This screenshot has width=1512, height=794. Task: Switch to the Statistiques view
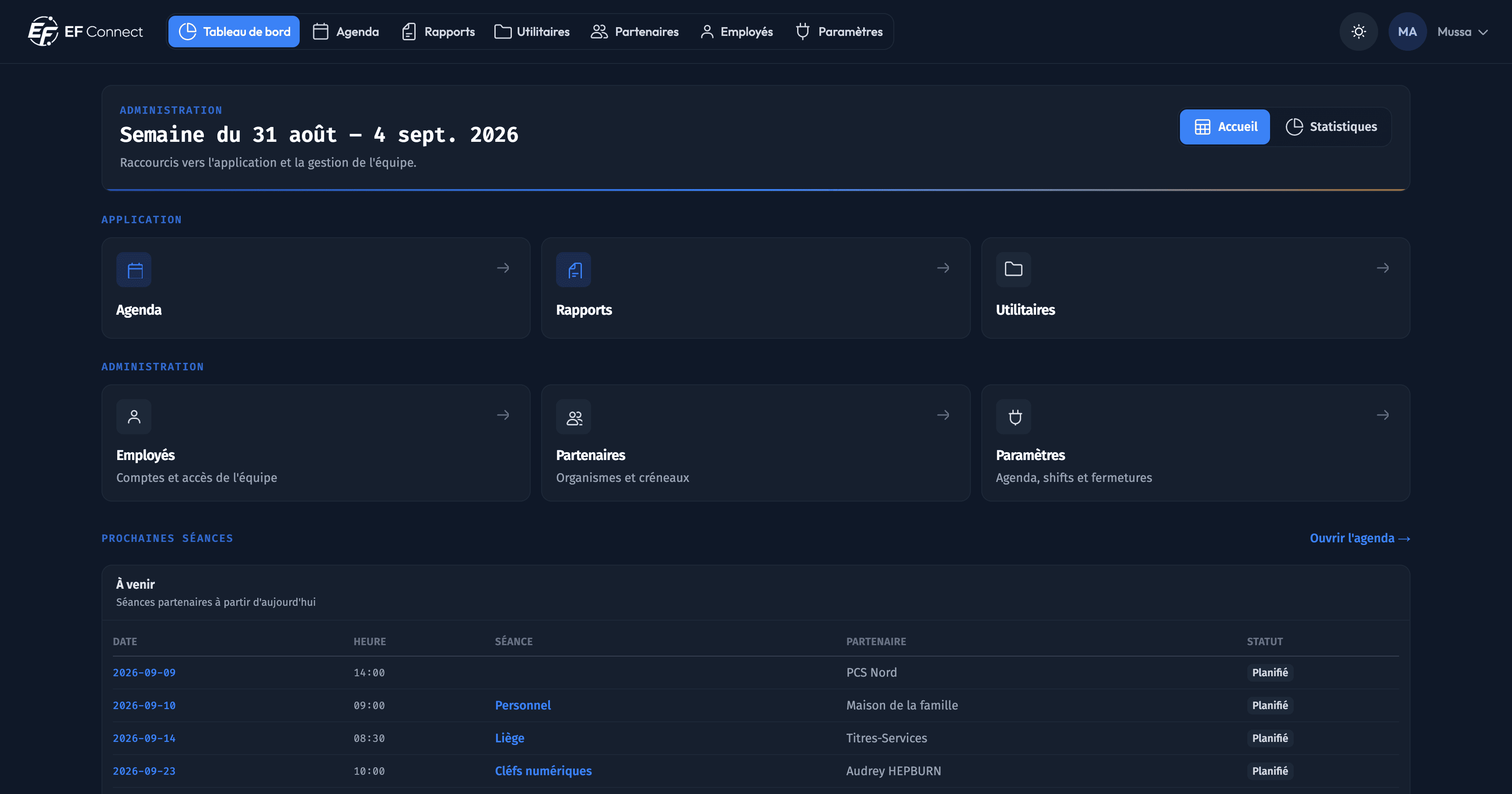point(1331,126)
